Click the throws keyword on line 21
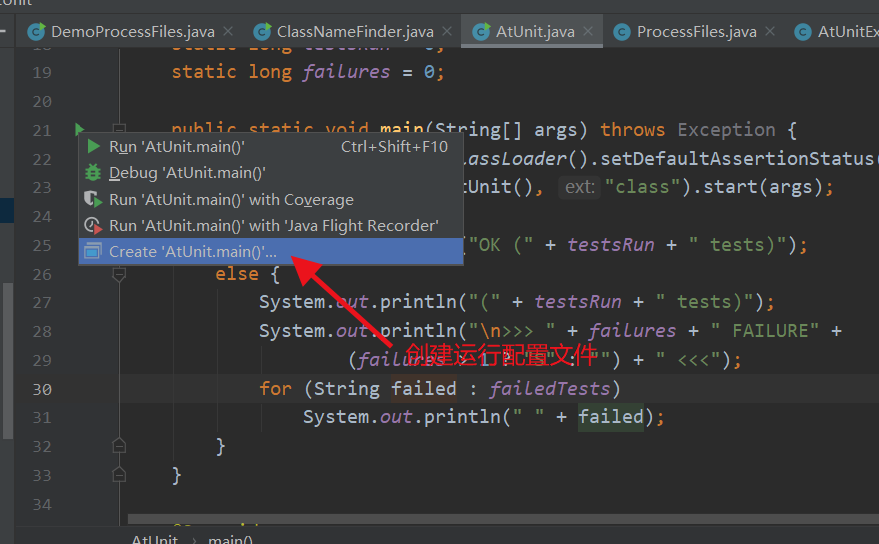The height and width of the screenshot is (544, 879). click(632, 130)
